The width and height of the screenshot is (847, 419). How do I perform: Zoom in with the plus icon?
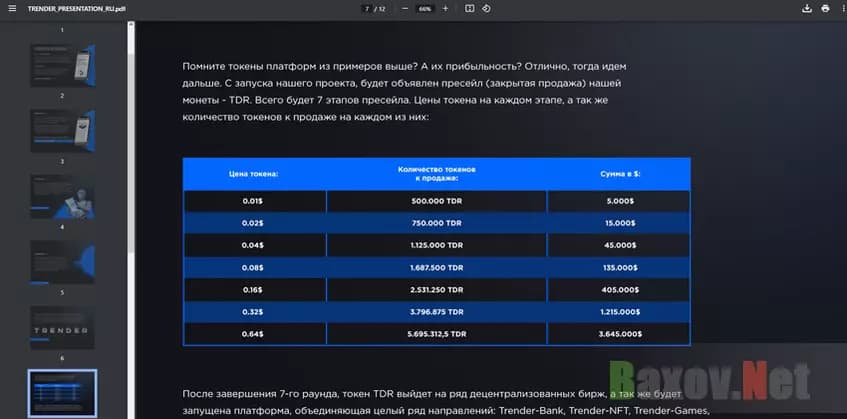(445, 9)
